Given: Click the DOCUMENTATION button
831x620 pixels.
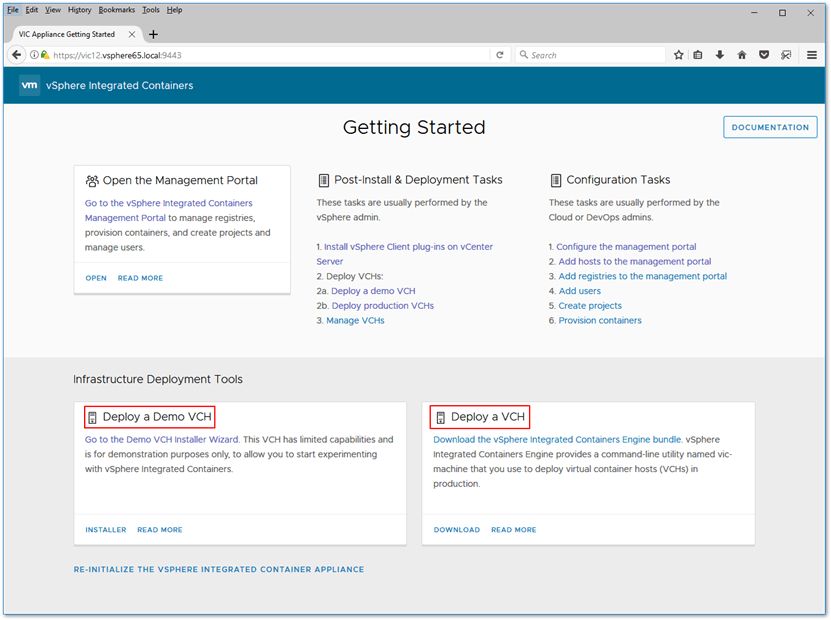Looking at the screenshot, I should [x=770, y=127].
